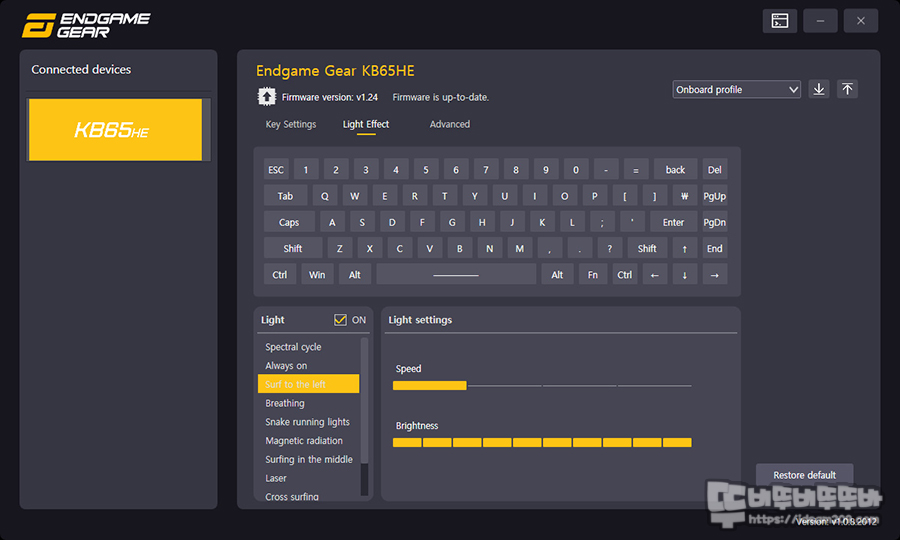Close the Endgame Gear window

coord(860,21)
